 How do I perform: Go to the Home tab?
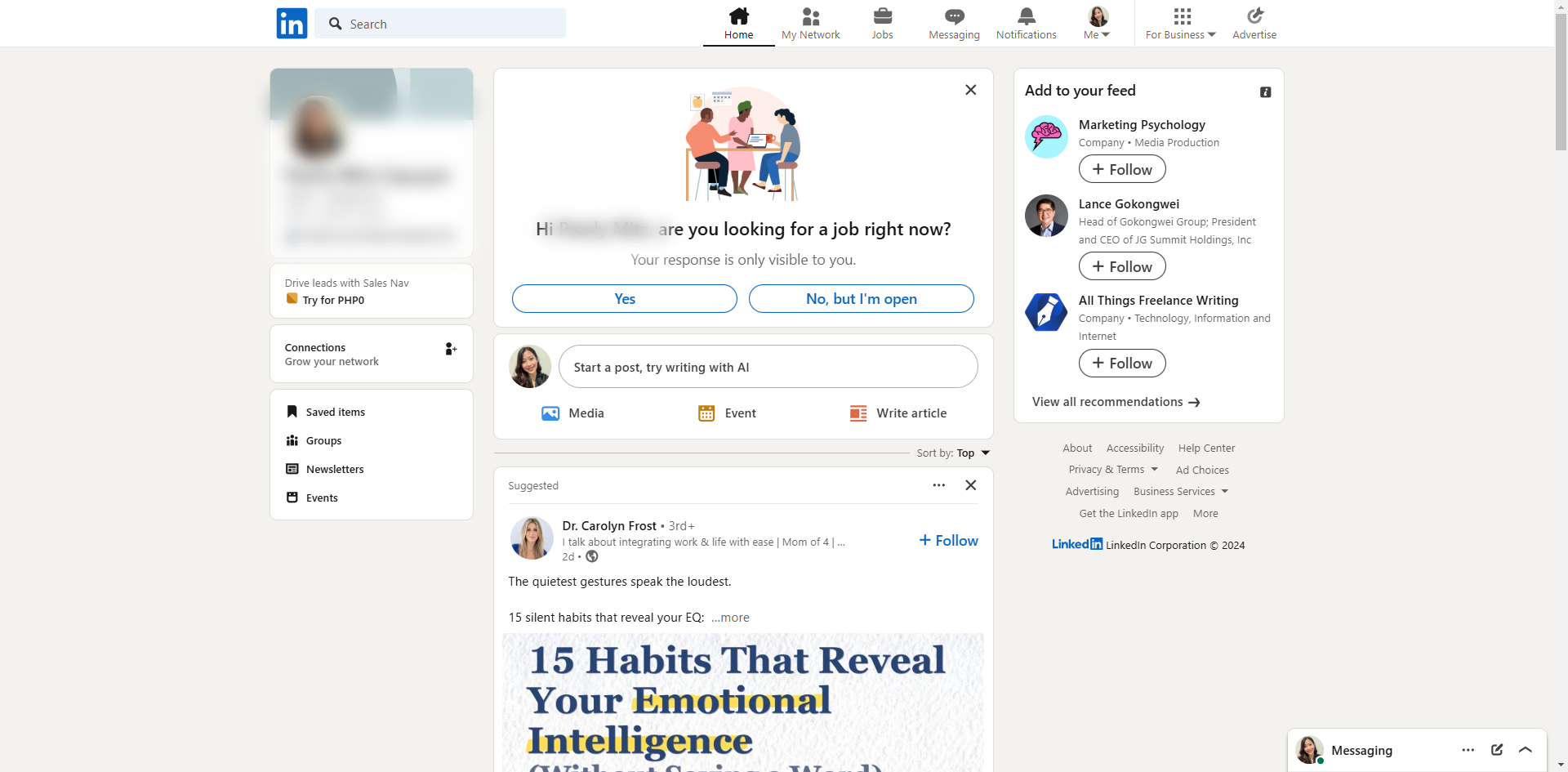[x=739, y=23]
